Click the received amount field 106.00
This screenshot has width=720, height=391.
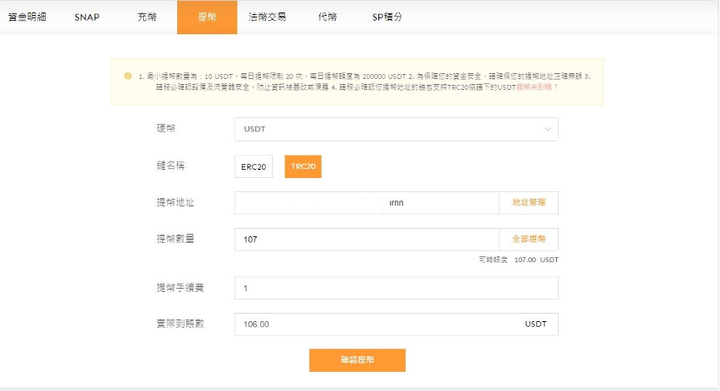pyautogui.click(x=396, y=324)
